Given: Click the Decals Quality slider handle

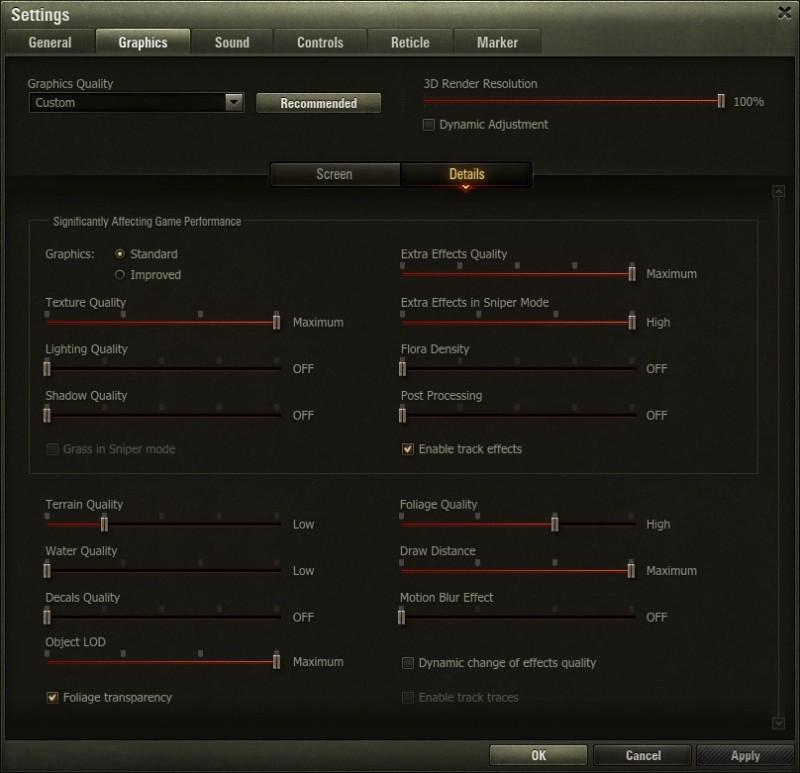Looking at the screenshot, I should (x=47, y=617).
